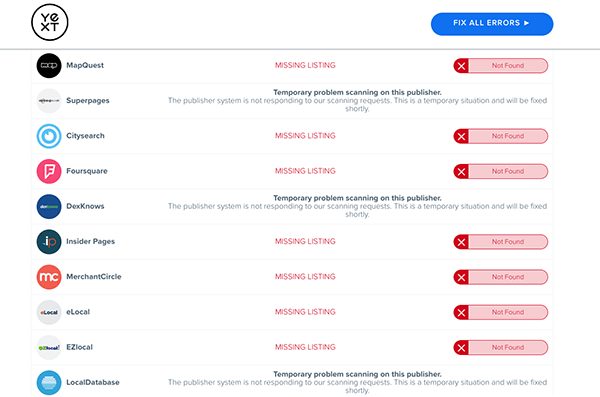Select the EZlocal publisher icon
This screenshot has width=600, height=397.
pyautogui.click(x=49, y=347)
